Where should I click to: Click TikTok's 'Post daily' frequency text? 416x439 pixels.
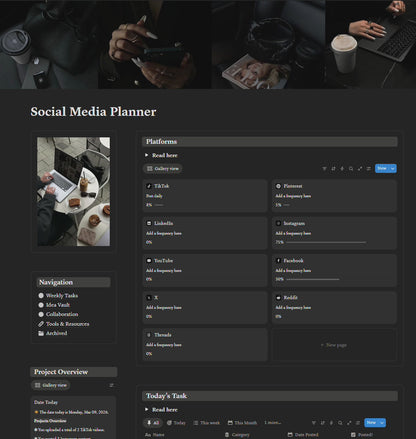pos(154,196)
